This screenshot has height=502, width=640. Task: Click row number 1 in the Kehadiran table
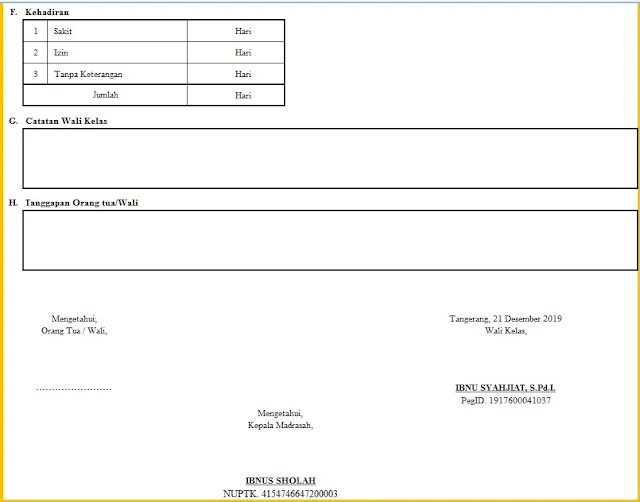click(x=36, y=31)
